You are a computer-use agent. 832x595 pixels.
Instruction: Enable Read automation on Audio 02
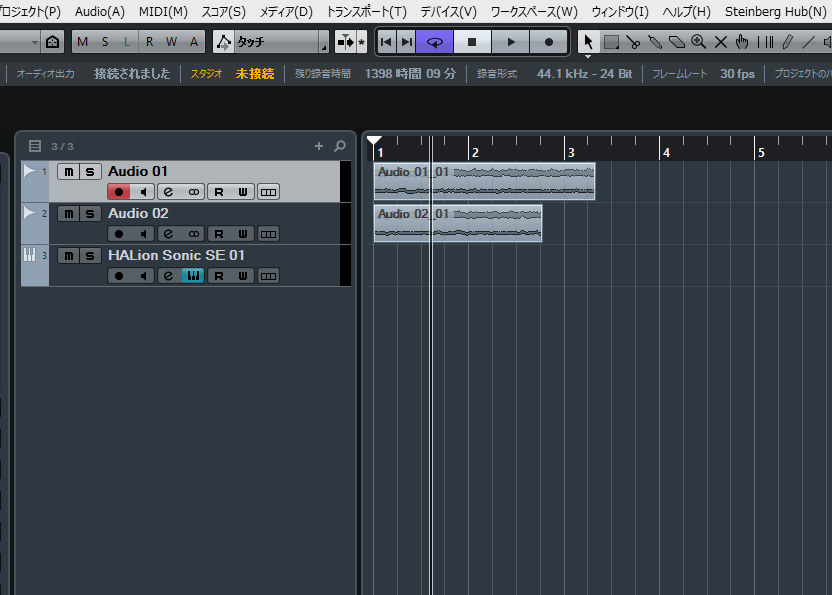[x=219, y=234]
